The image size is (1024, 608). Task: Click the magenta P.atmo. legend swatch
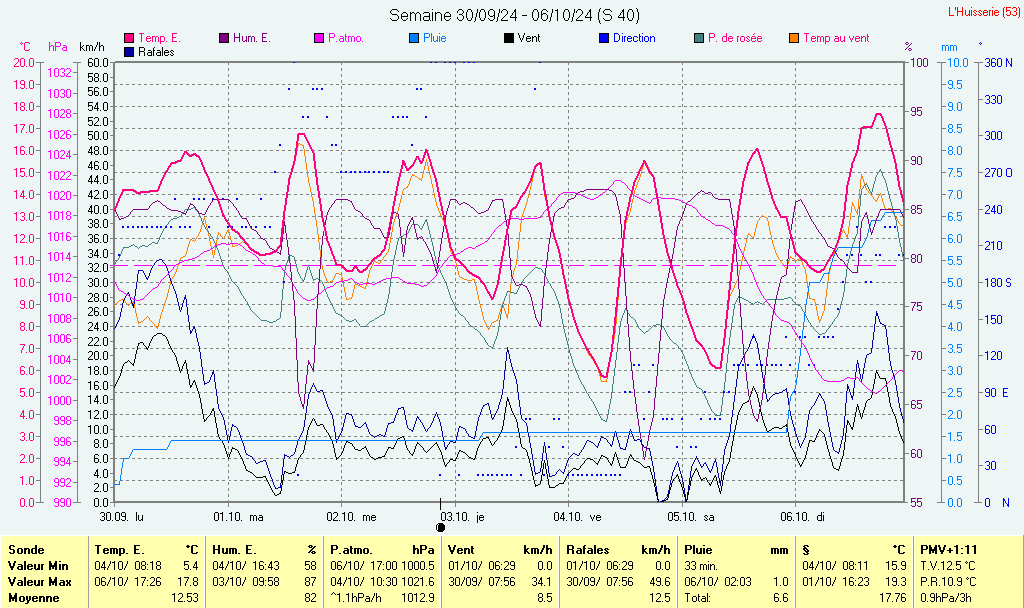(x=319, y=39)
